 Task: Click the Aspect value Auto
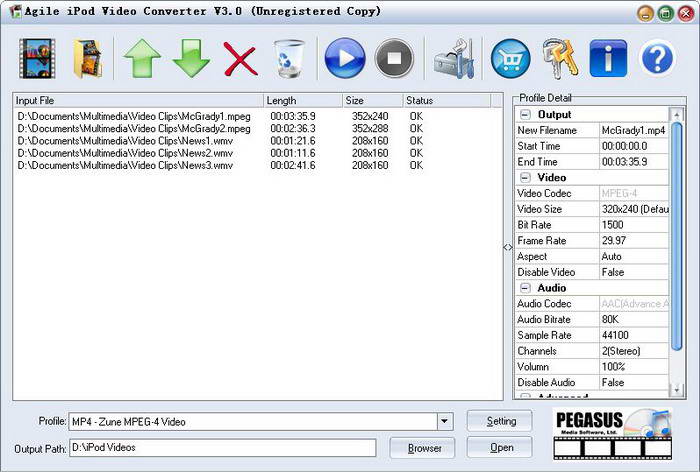click(633, 256)
